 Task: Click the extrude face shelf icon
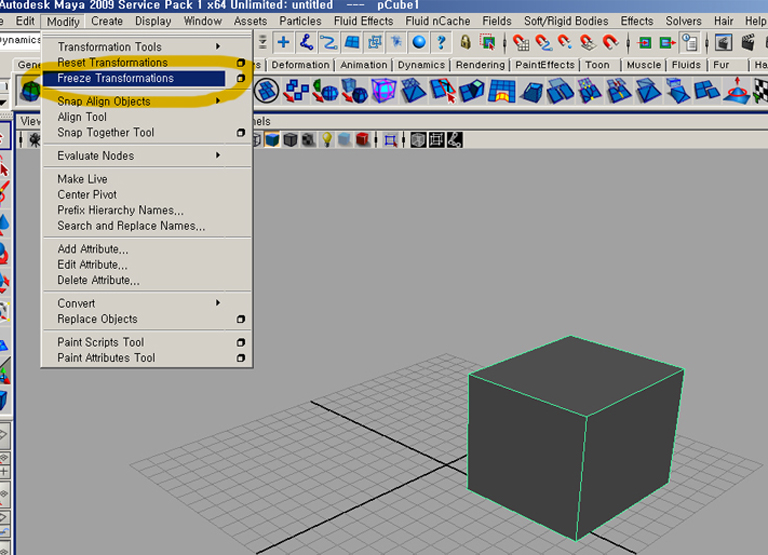[471, 91]
